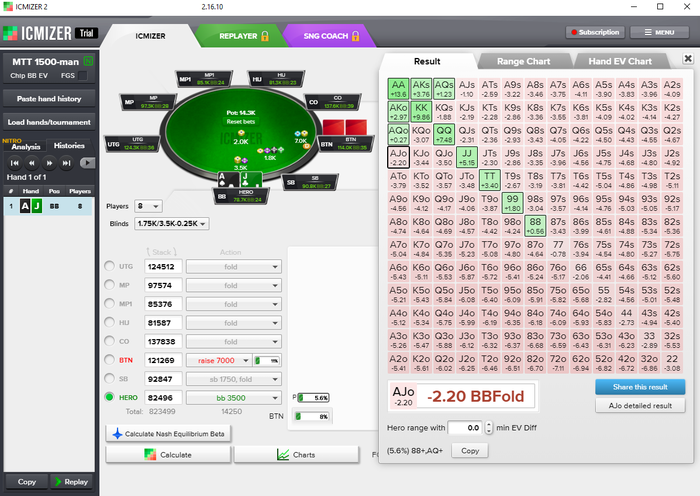Click the green N icon beside MTT 1500-man
Image resolution: width=700 pixels, height=496 pixels.
[88, 61]
